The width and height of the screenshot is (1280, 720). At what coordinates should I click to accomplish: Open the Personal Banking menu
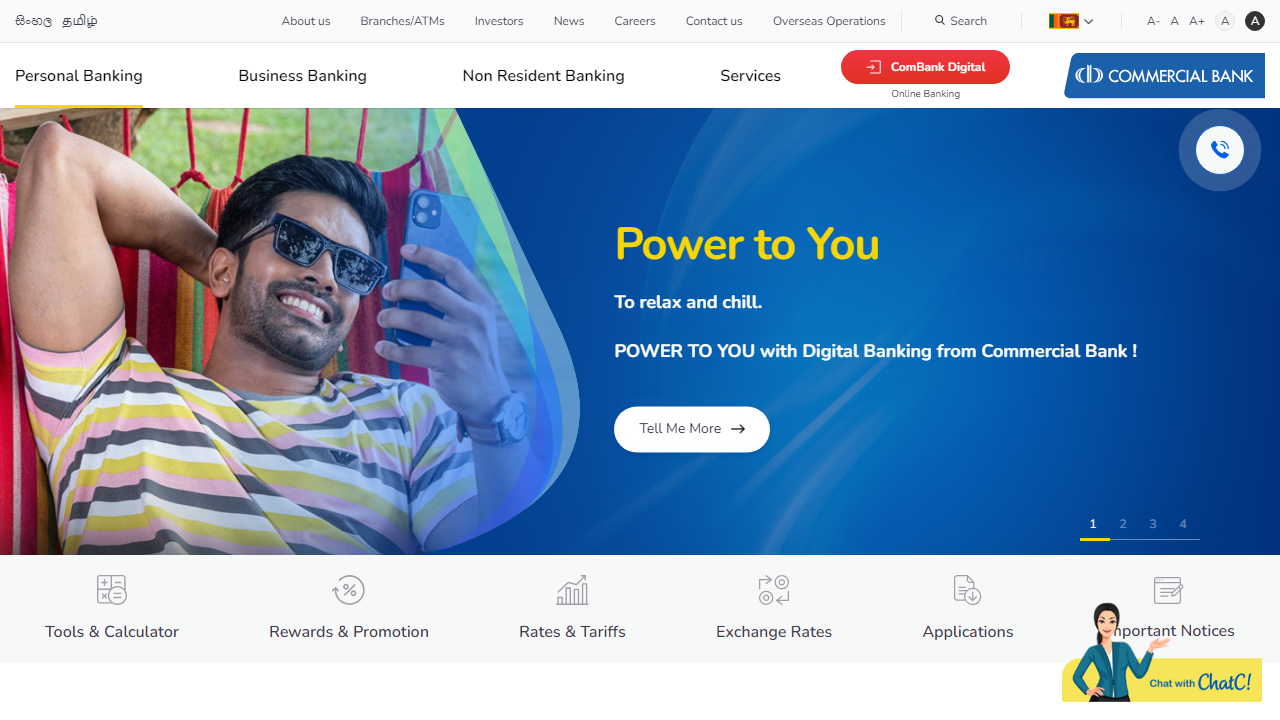coord(79,76)
